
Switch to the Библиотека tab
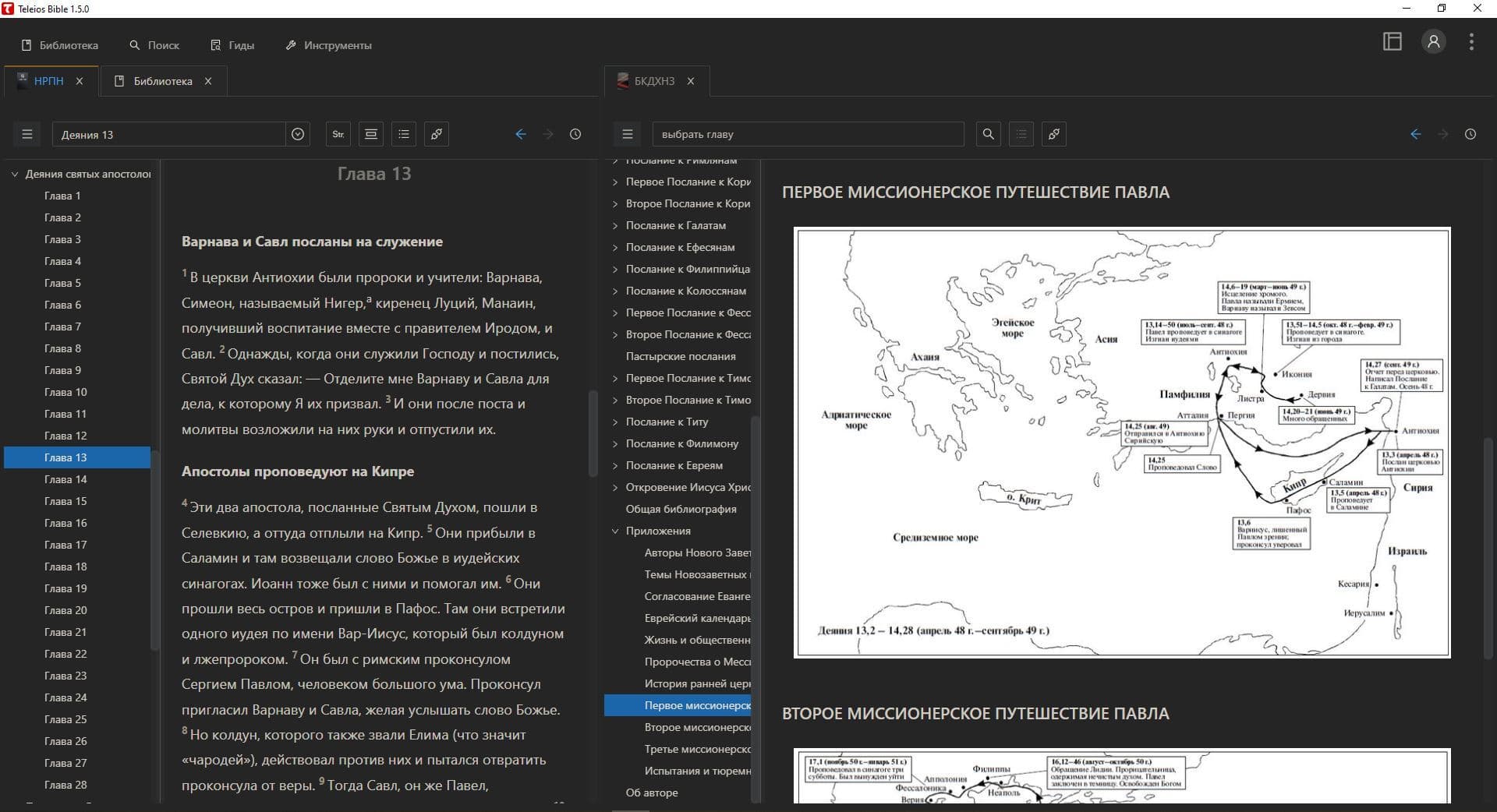(x=162, y=81)
